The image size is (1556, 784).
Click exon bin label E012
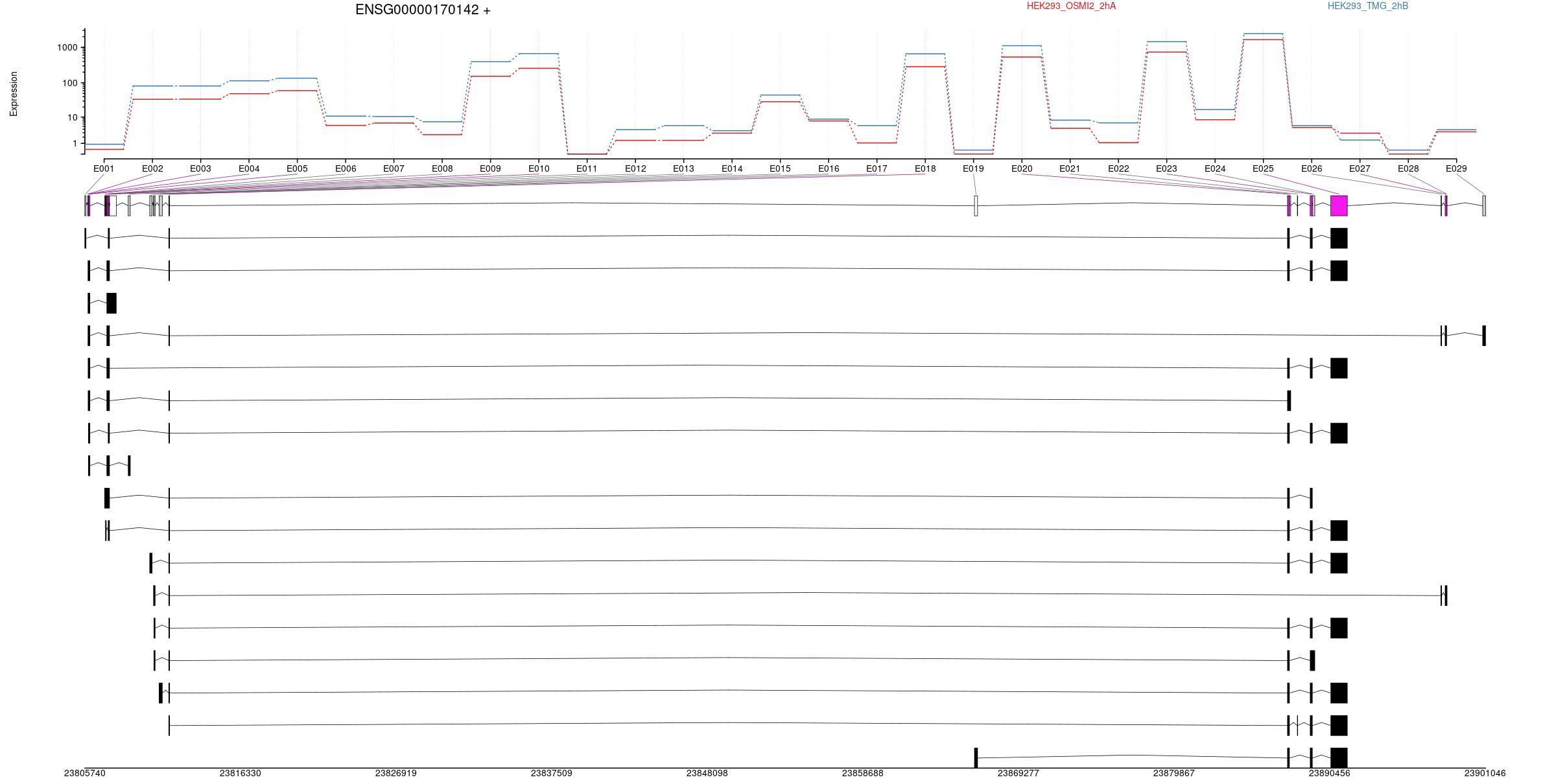(x=635, y=168)
